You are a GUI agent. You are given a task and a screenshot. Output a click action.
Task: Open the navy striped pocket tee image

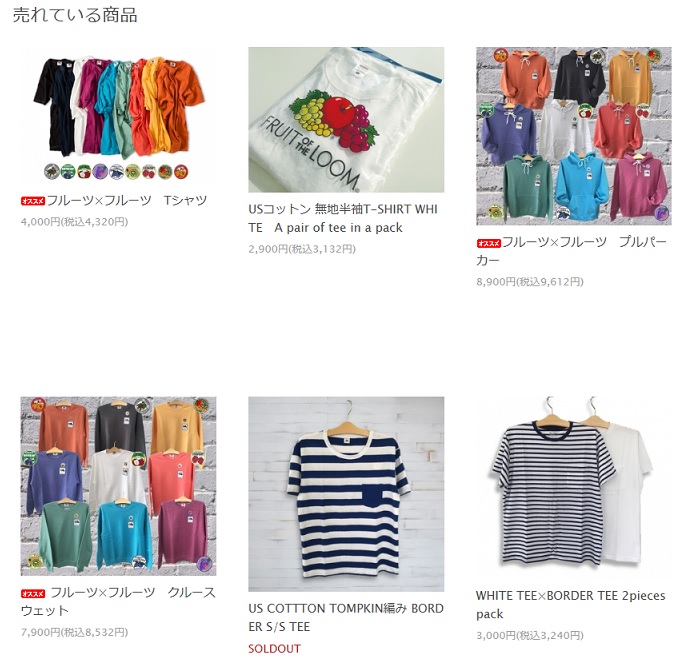[x=346, y=494]
